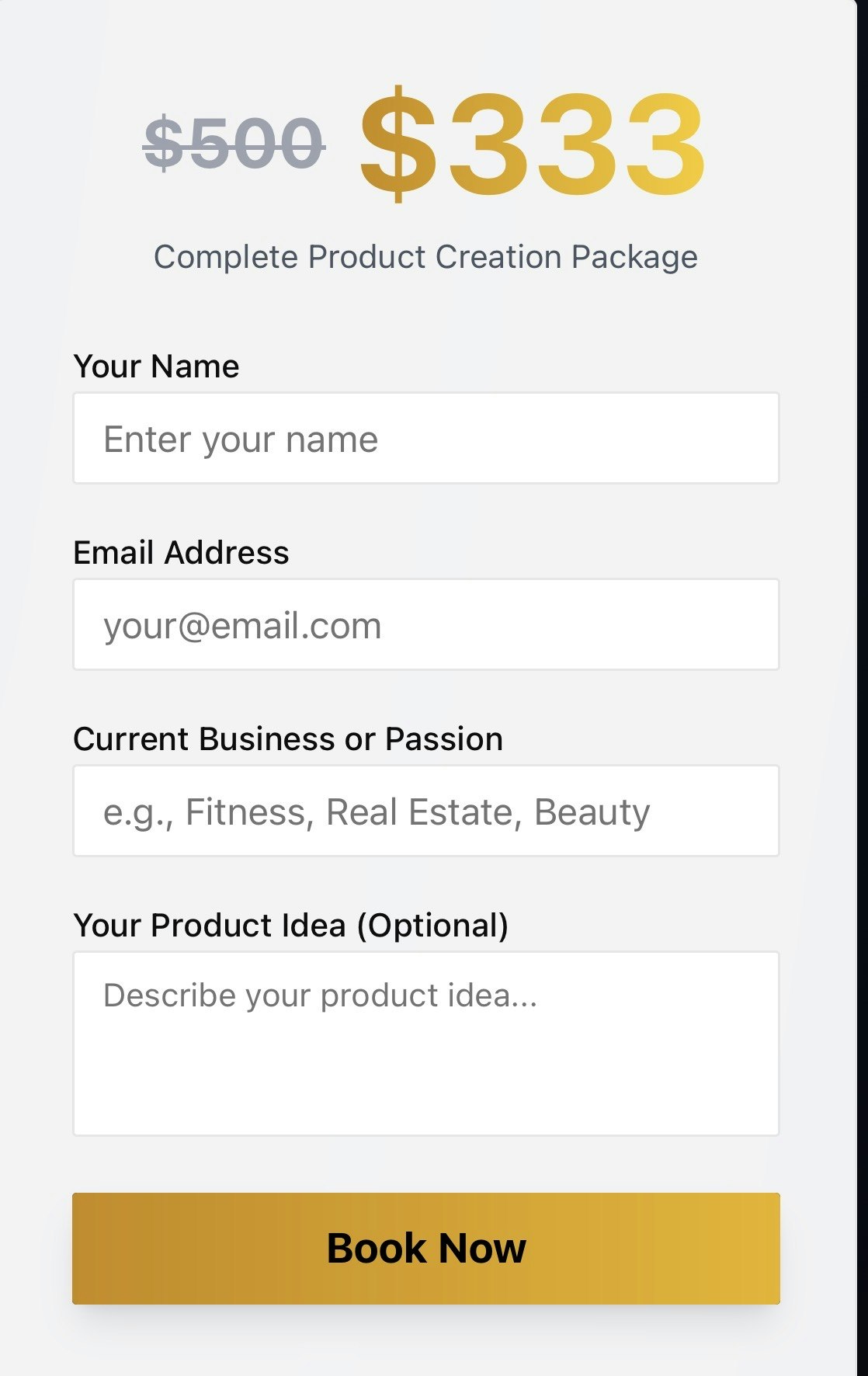868x1376 pixels.
Task: Click the gold dollar sign of $333
Action: pyautogui.click(x=398, y=144)
